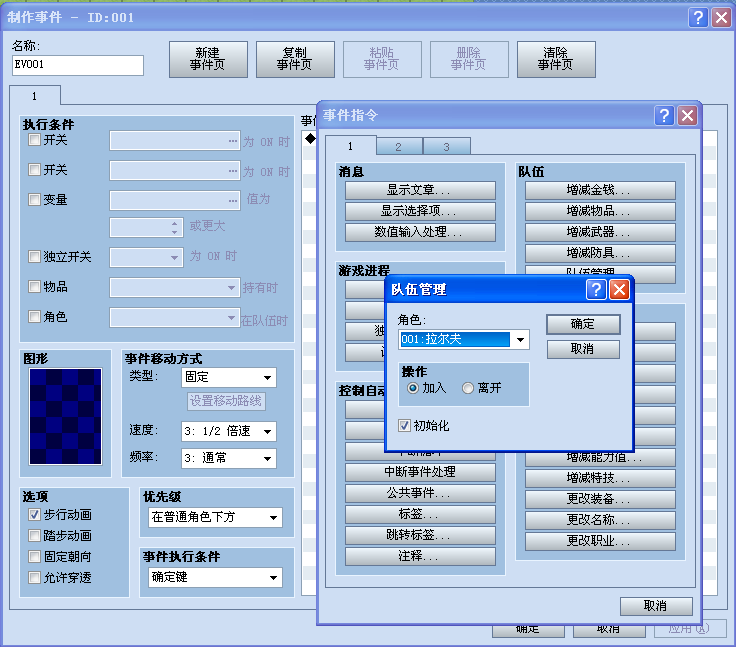
Task: Select the 离开 radio button
Action: pyautogui.click(x=468, y=388)
